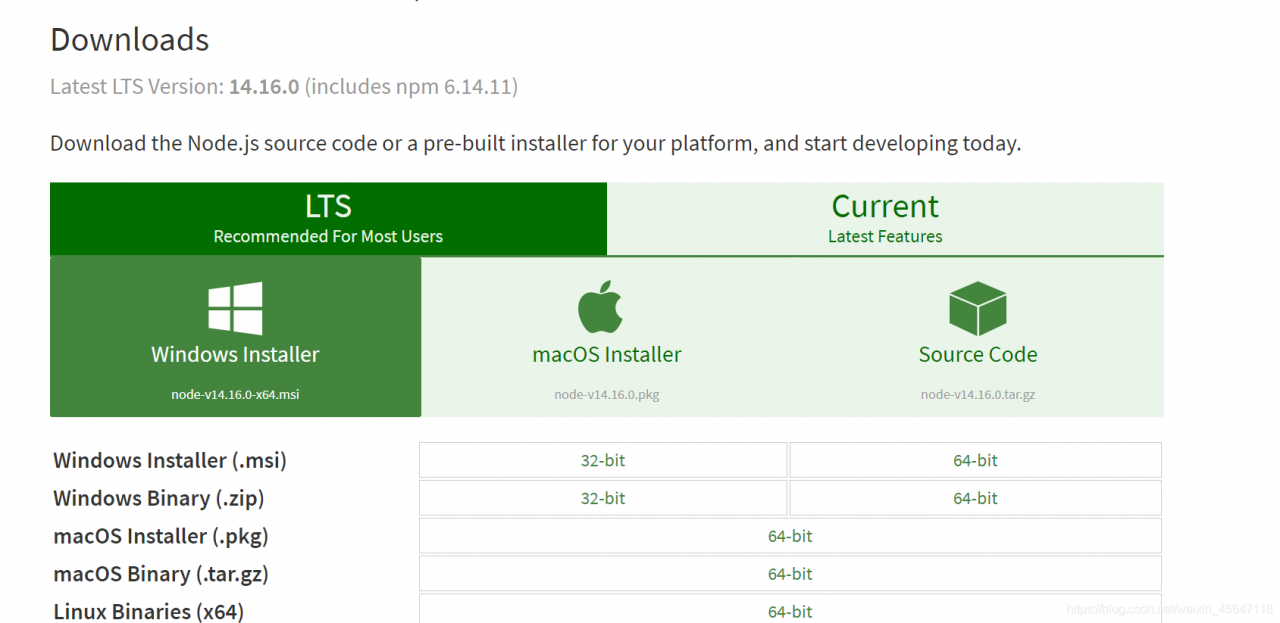Click the Windows logo icon
Image resolution: width=1280 pixels, height=623 pixels.
click(x=236, y=308)
